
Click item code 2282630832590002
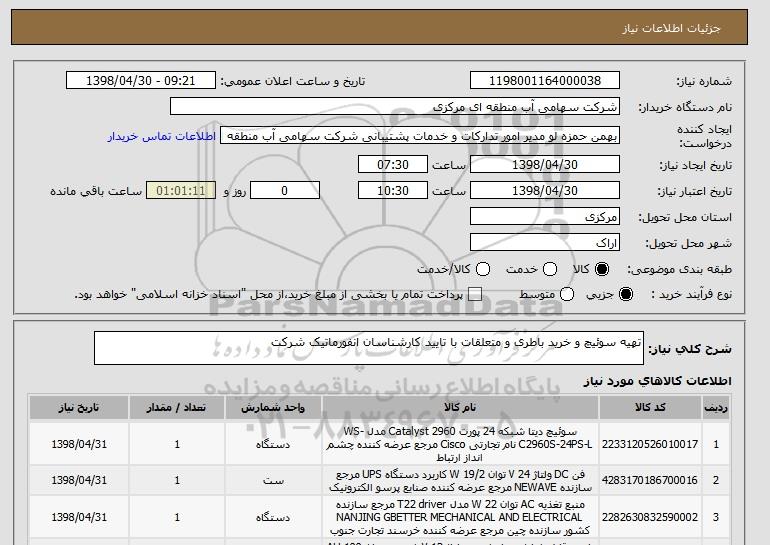click(x=650, y=517)
